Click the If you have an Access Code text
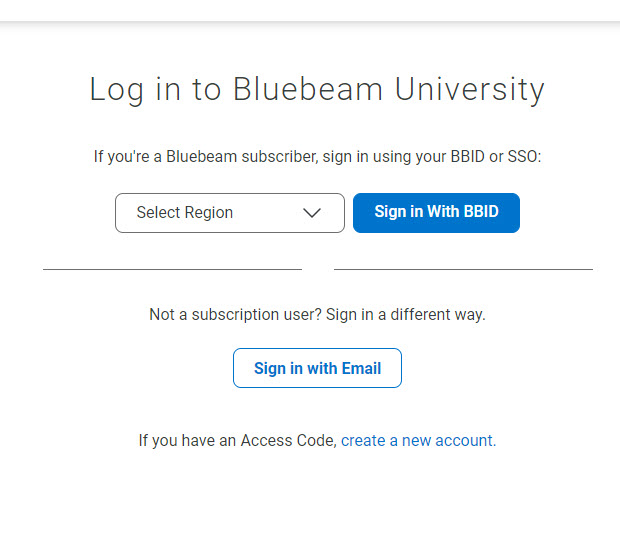 (x=237, y=440)
